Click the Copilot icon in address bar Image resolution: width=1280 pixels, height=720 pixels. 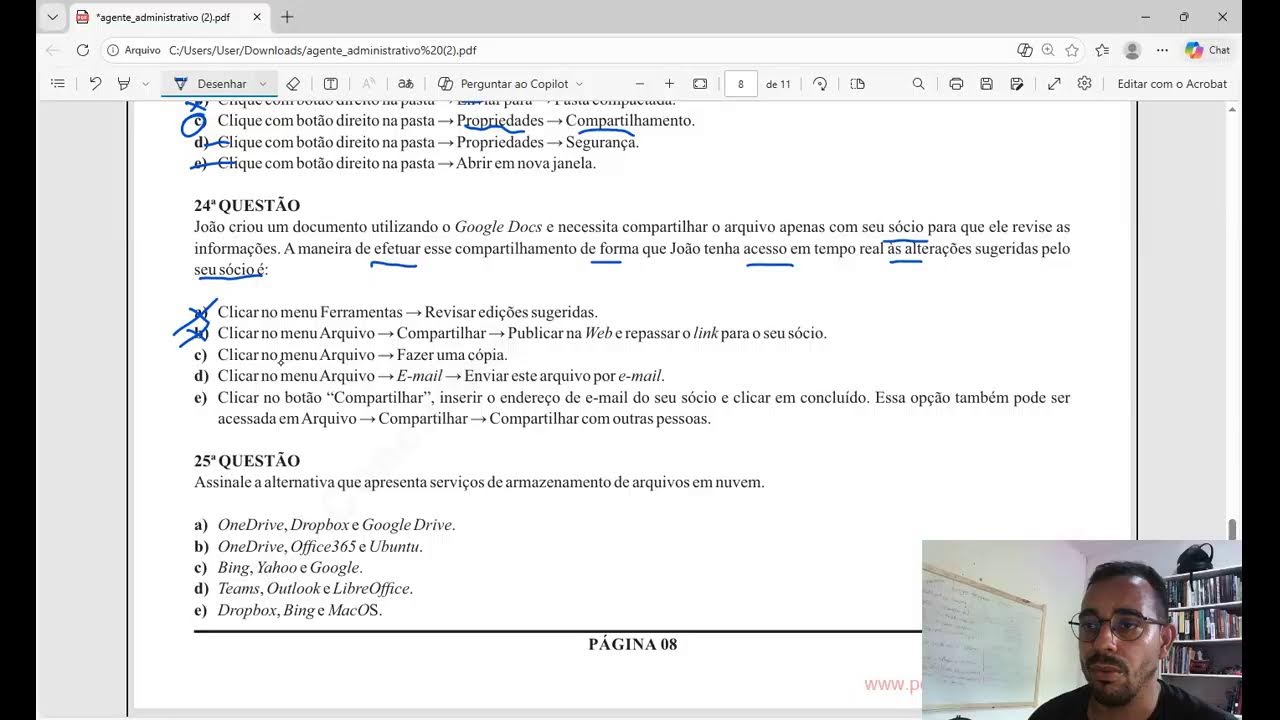pyautogui.click(x=1025, y=50)
